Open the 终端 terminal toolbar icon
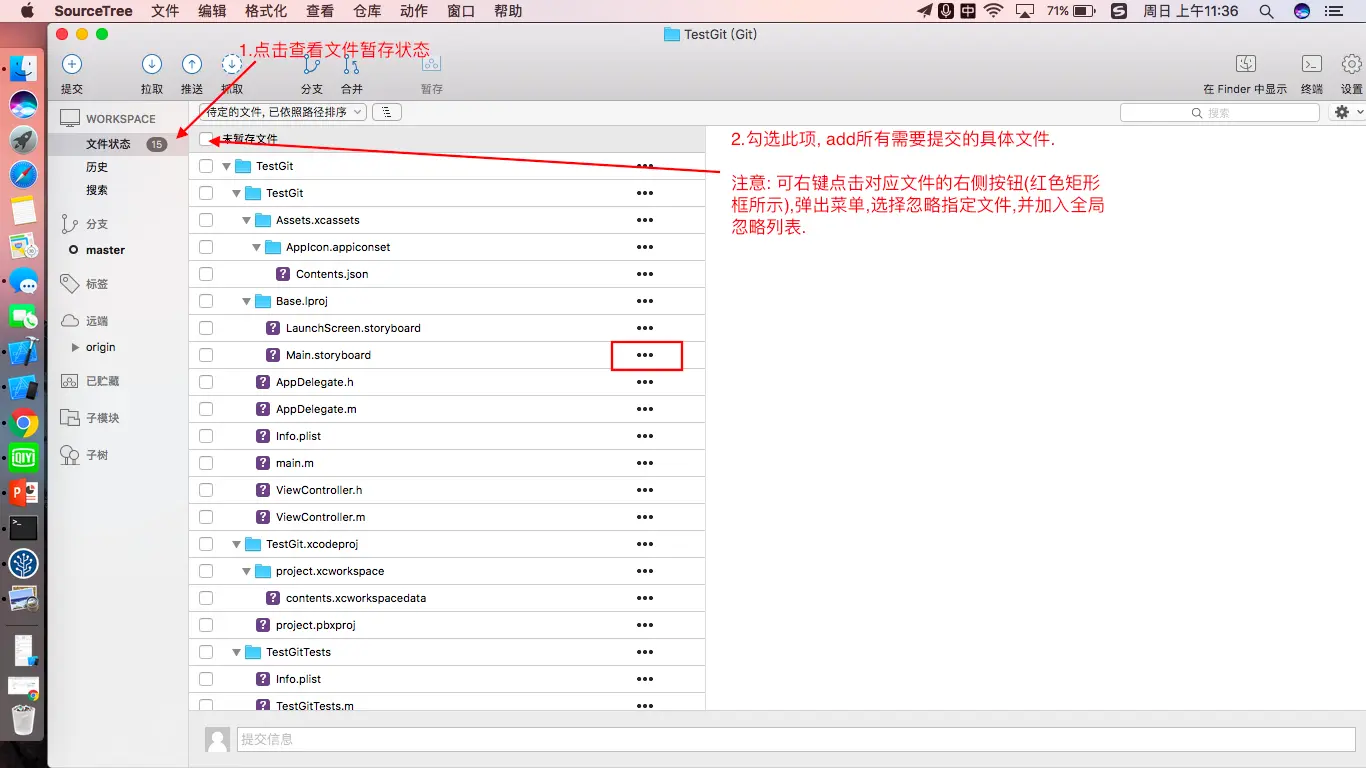1366x768 pixels. point(1312,64)
